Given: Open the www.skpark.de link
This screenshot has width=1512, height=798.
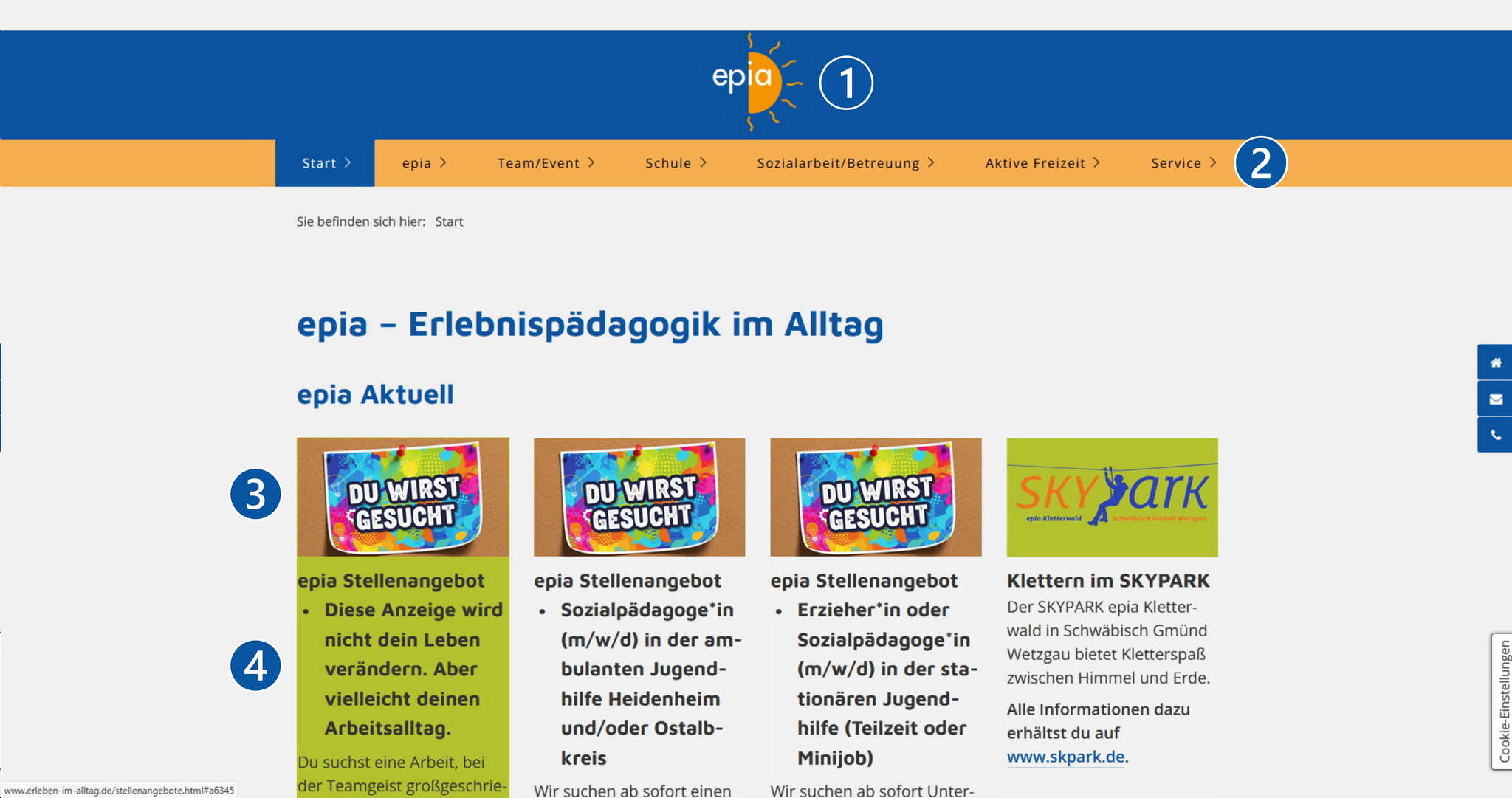Looking at the screenshot, I should (1065, 757).
